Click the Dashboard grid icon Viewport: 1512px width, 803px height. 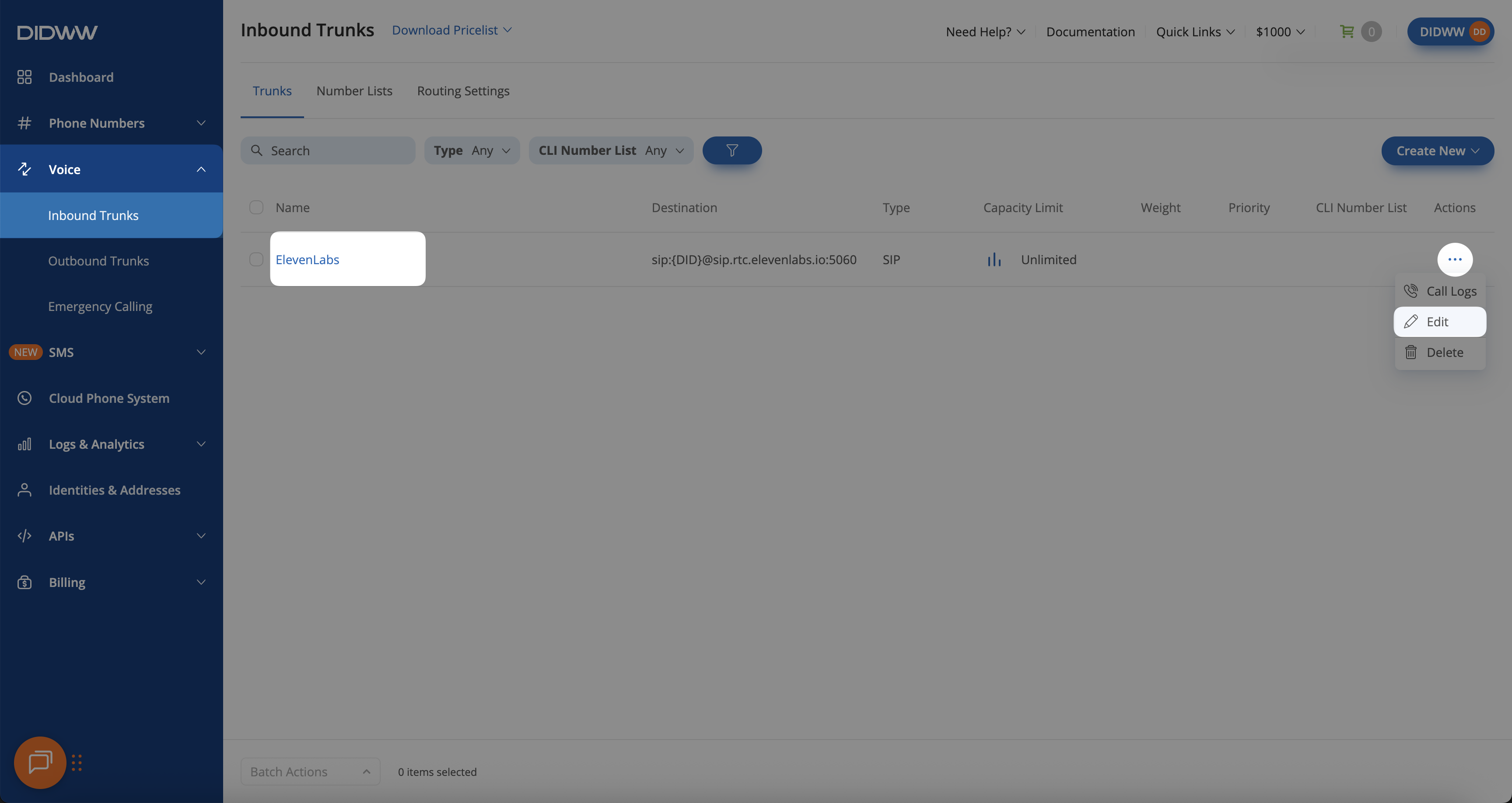24,77
